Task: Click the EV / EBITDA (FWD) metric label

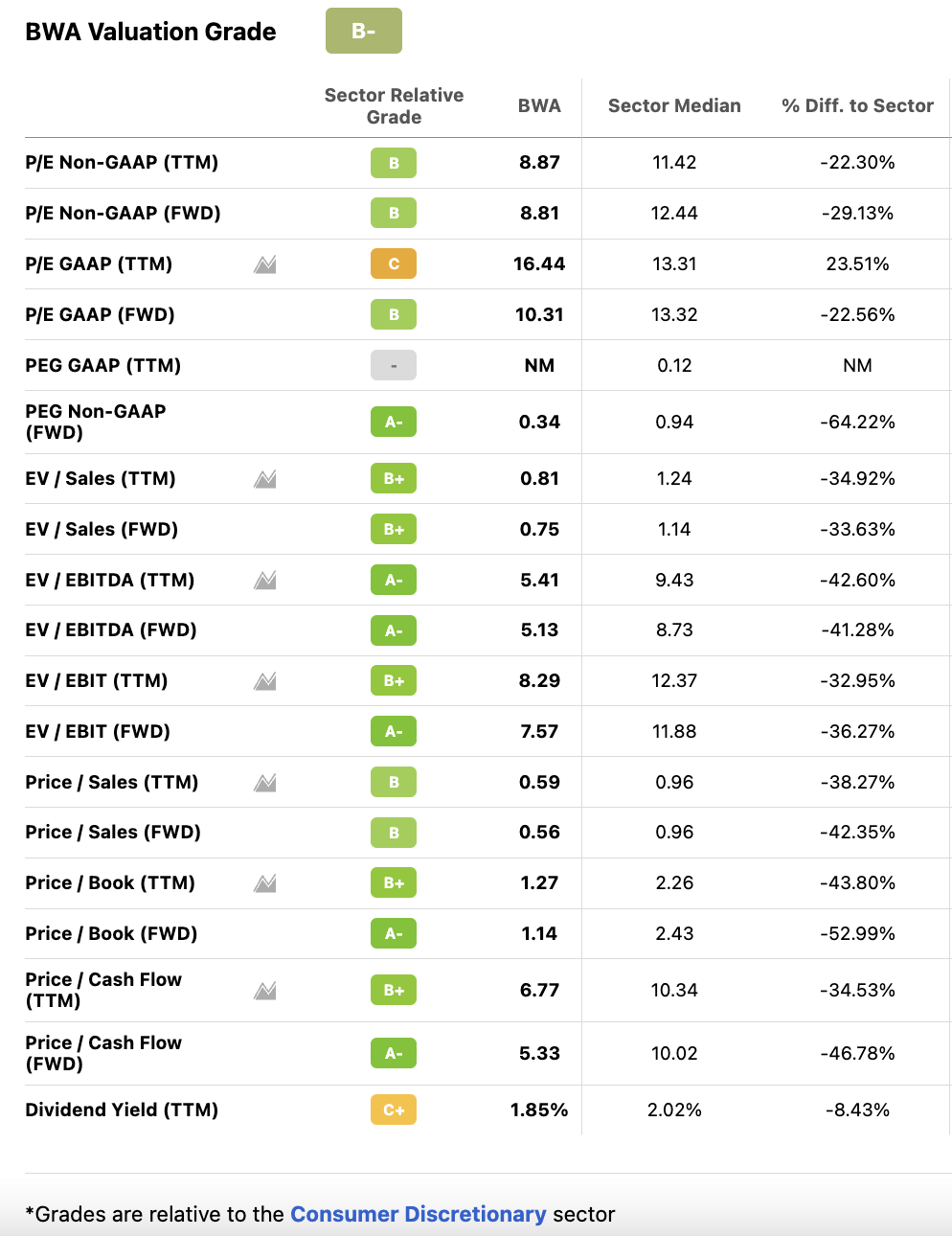Action: (111, 629)
